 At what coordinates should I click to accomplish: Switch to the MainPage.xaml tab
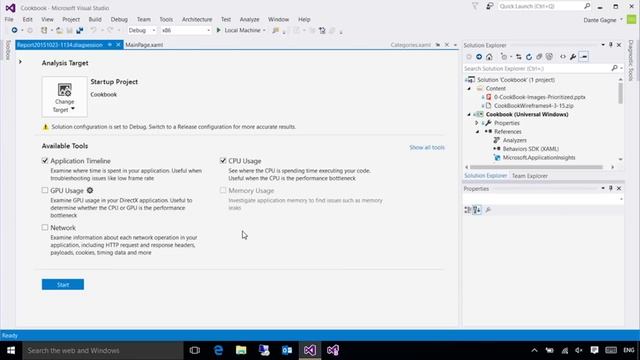click(144, 45)
